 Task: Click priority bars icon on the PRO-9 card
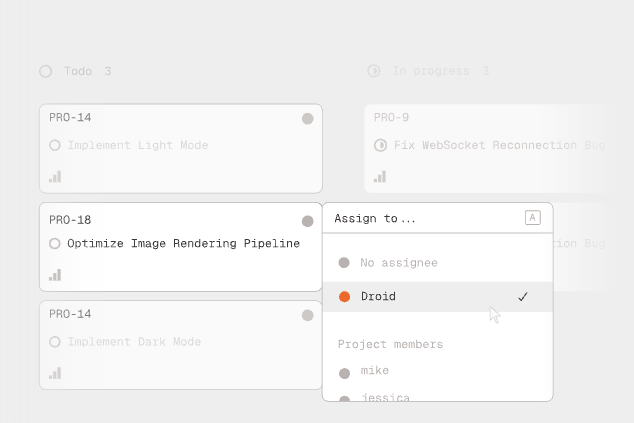(380, 176)
